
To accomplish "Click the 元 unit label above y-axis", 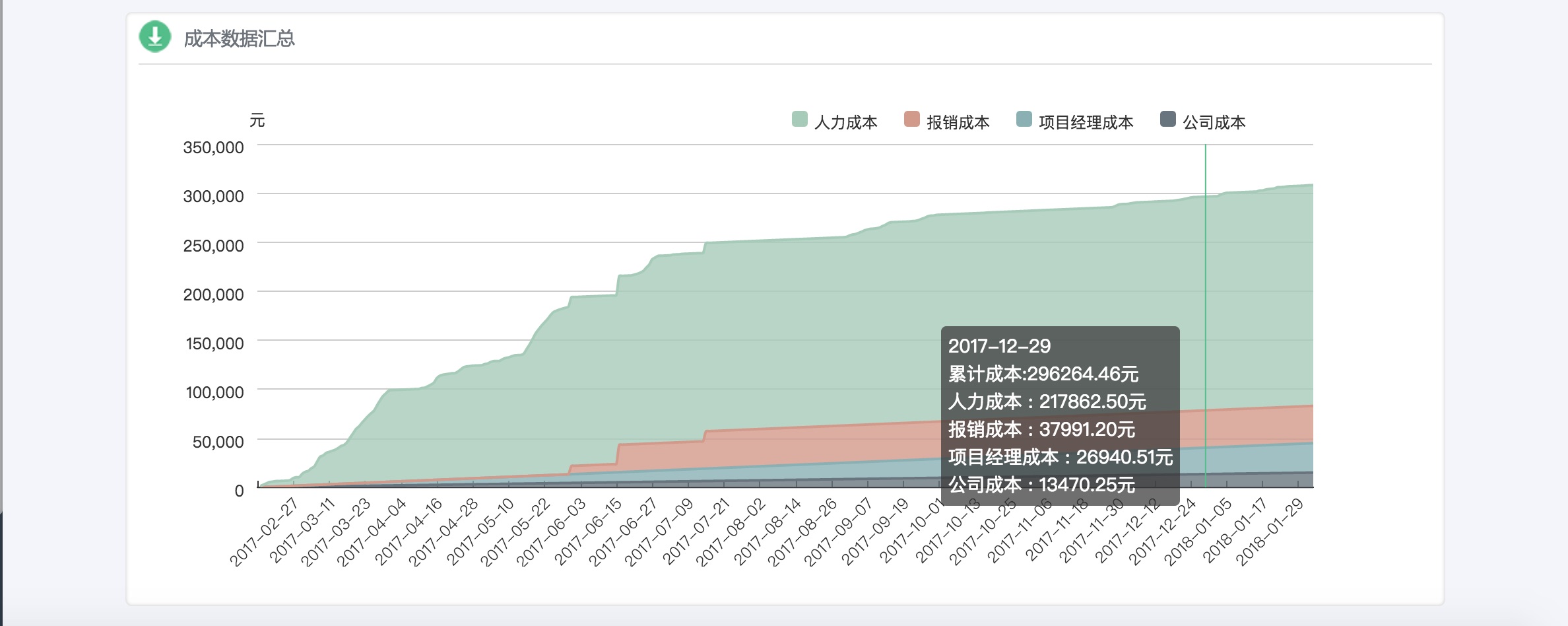I will (257, 120).
